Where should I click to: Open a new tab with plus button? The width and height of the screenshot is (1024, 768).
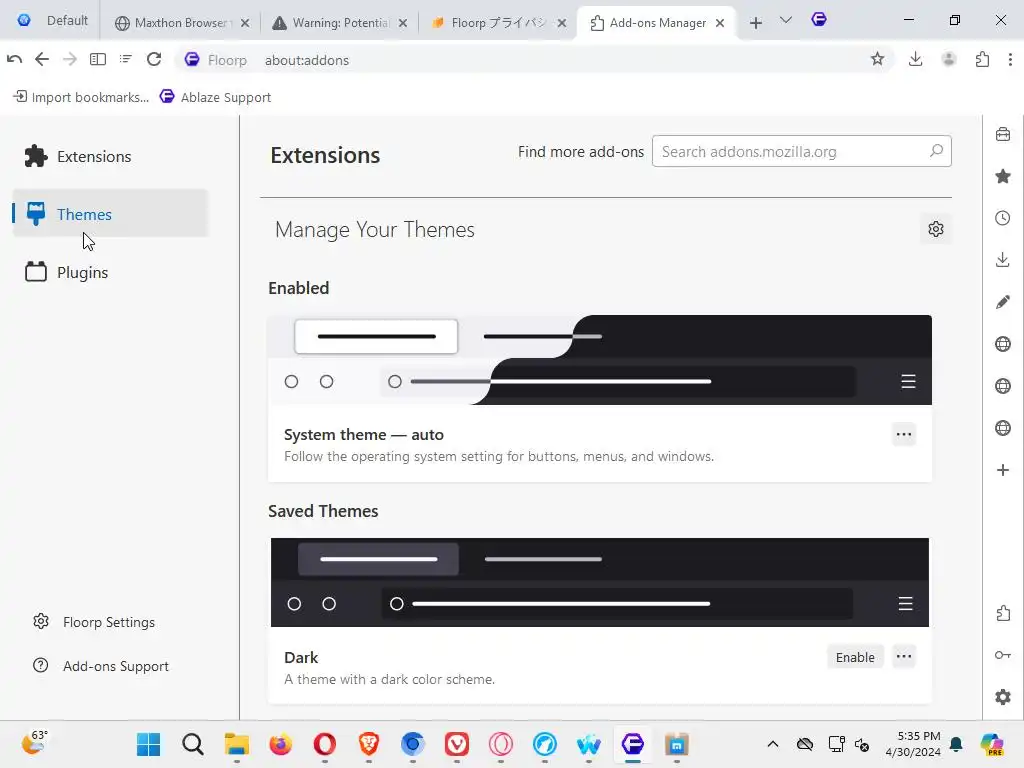756,23
